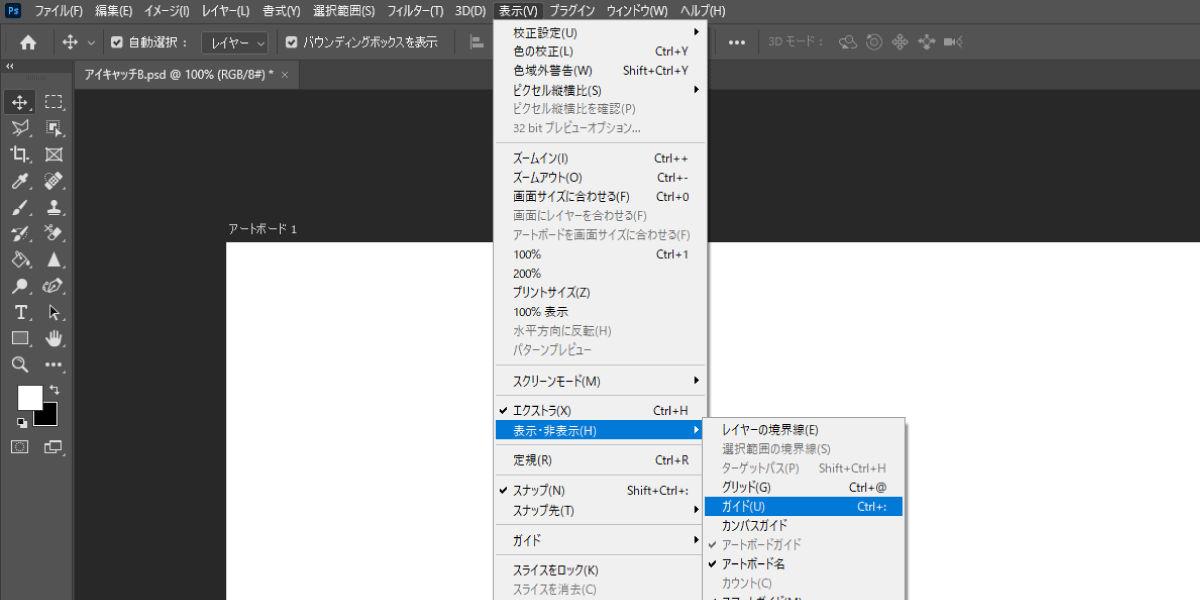
Task: Select the Paint Bucket tool
Action: click(x=20, y=260)
